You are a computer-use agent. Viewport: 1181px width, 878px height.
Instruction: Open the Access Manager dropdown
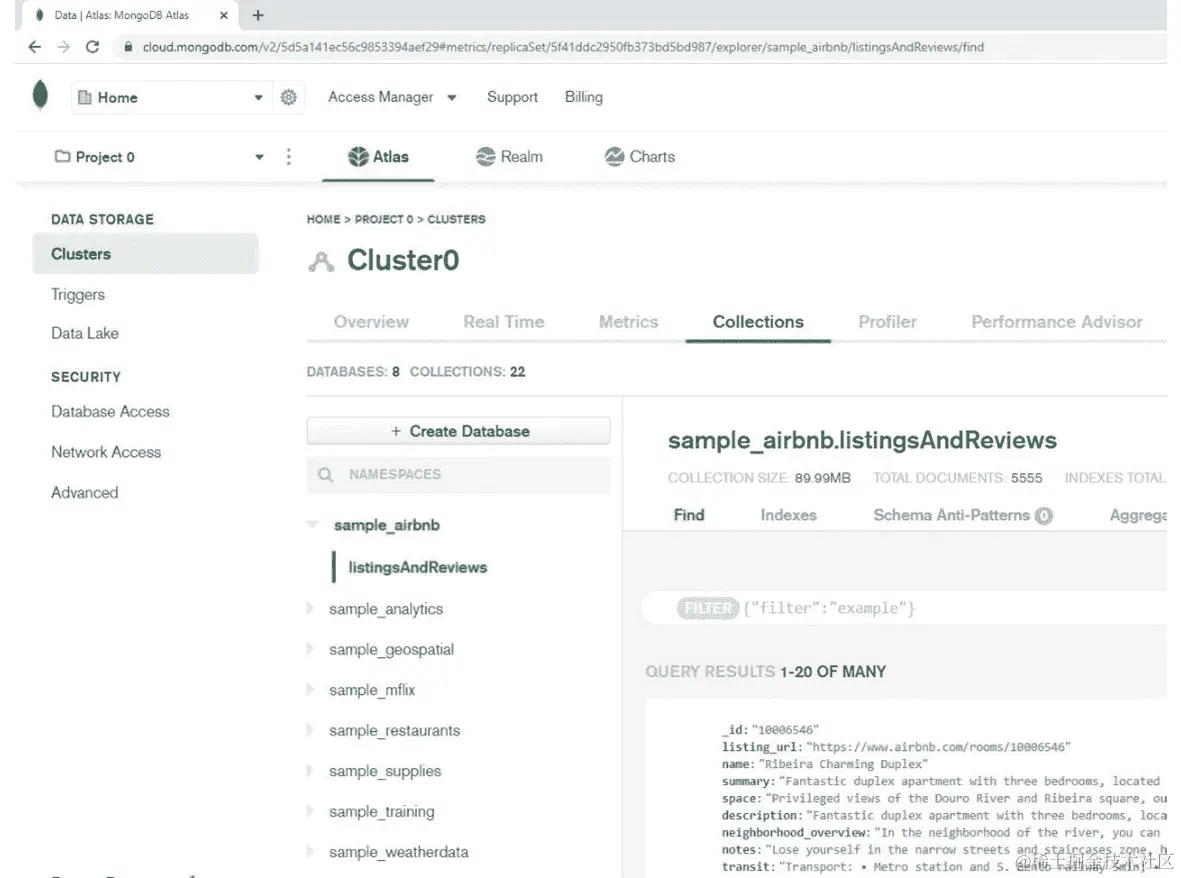pos(452,97)
